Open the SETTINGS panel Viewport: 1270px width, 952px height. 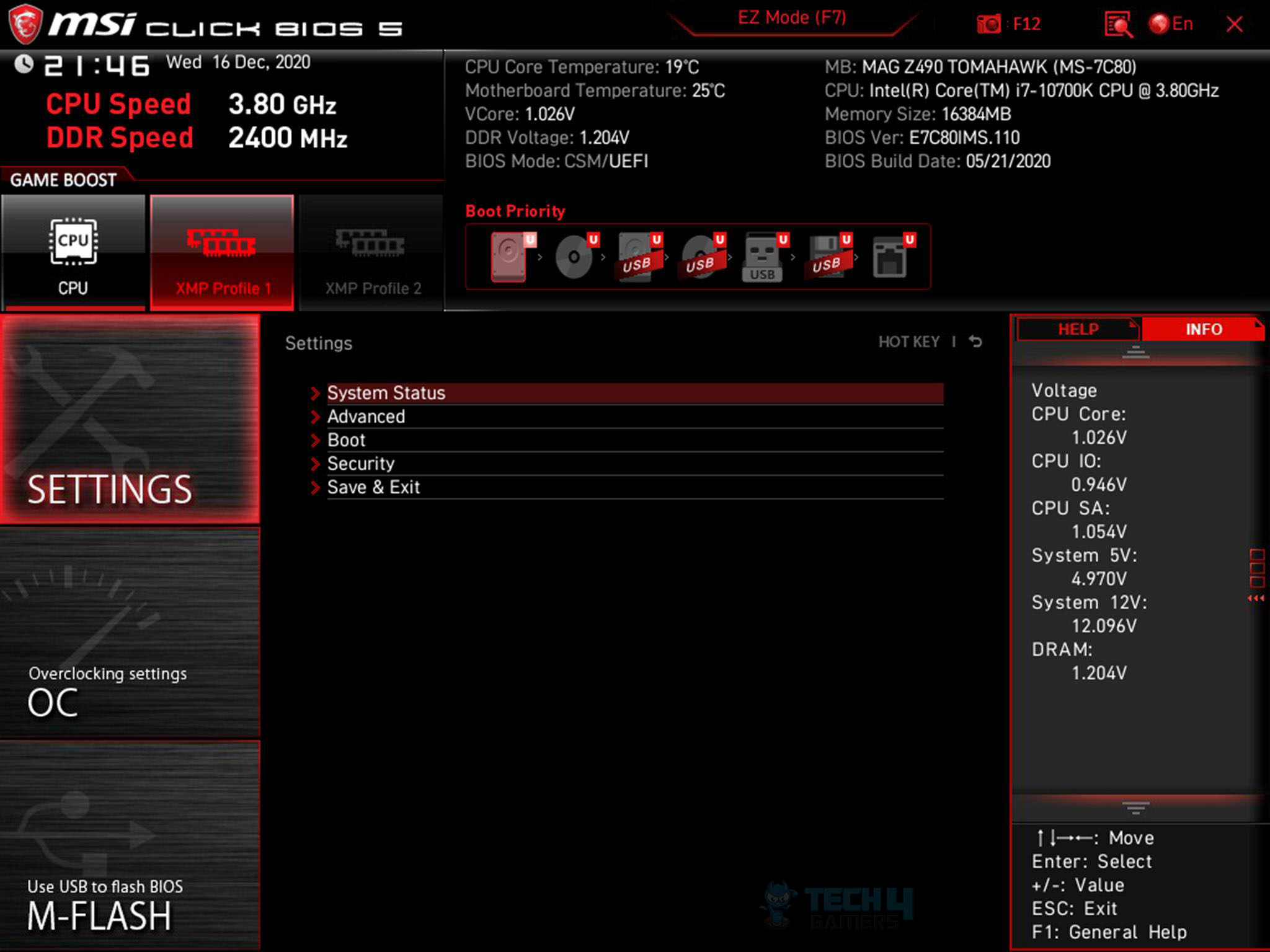(x=130, y=418)
